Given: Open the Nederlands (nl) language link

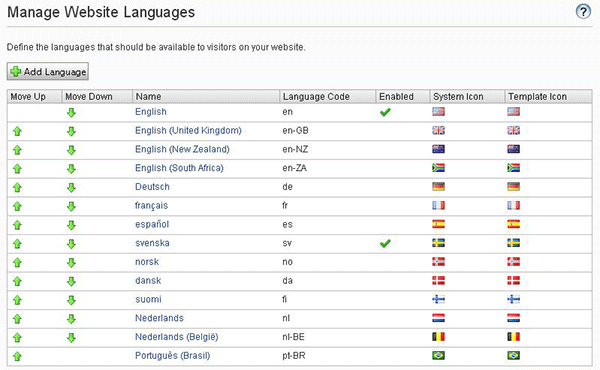Looking at the screenshot, I should (x=159, y=318).
